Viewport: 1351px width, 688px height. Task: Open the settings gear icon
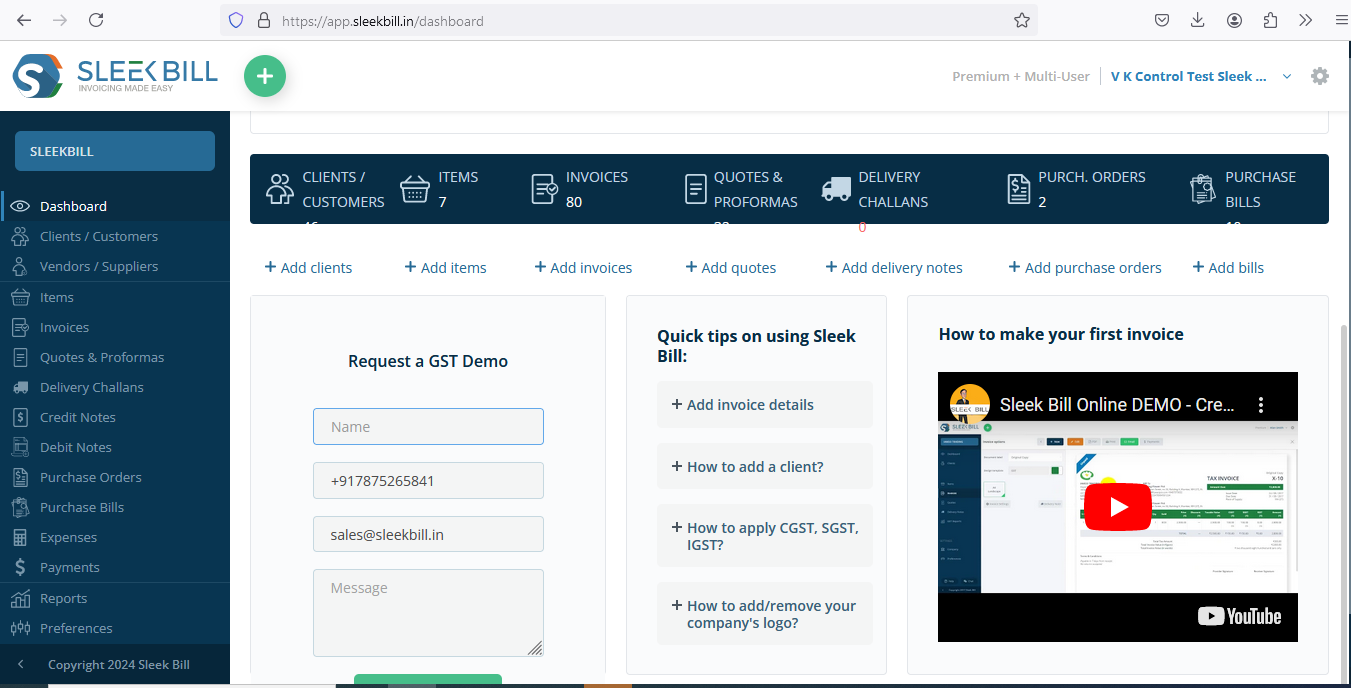tap(1320, 76)
